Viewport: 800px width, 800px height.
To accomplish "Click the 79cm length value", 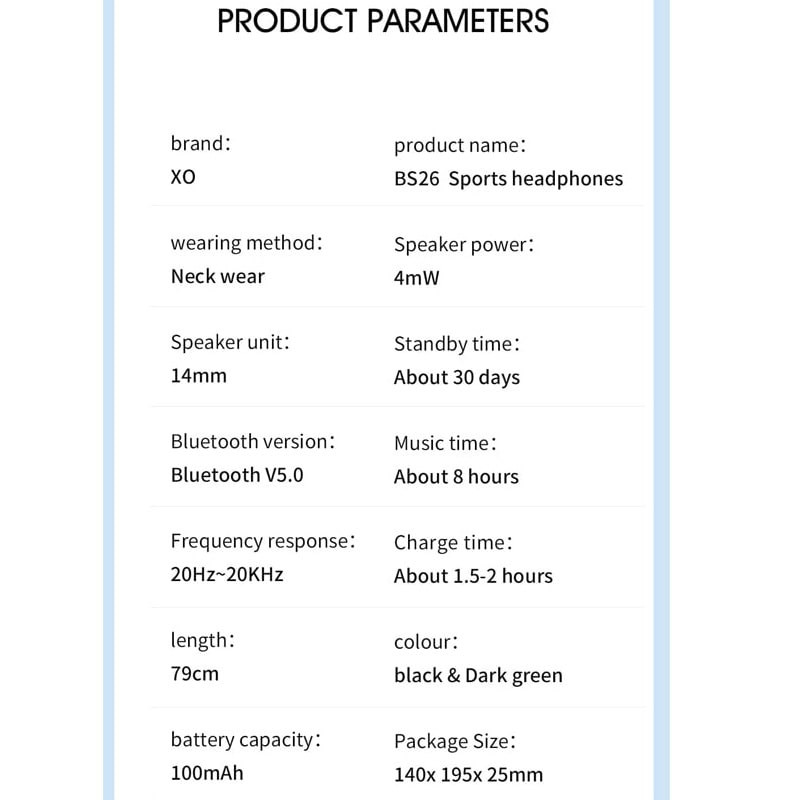I will pos(194,674).
